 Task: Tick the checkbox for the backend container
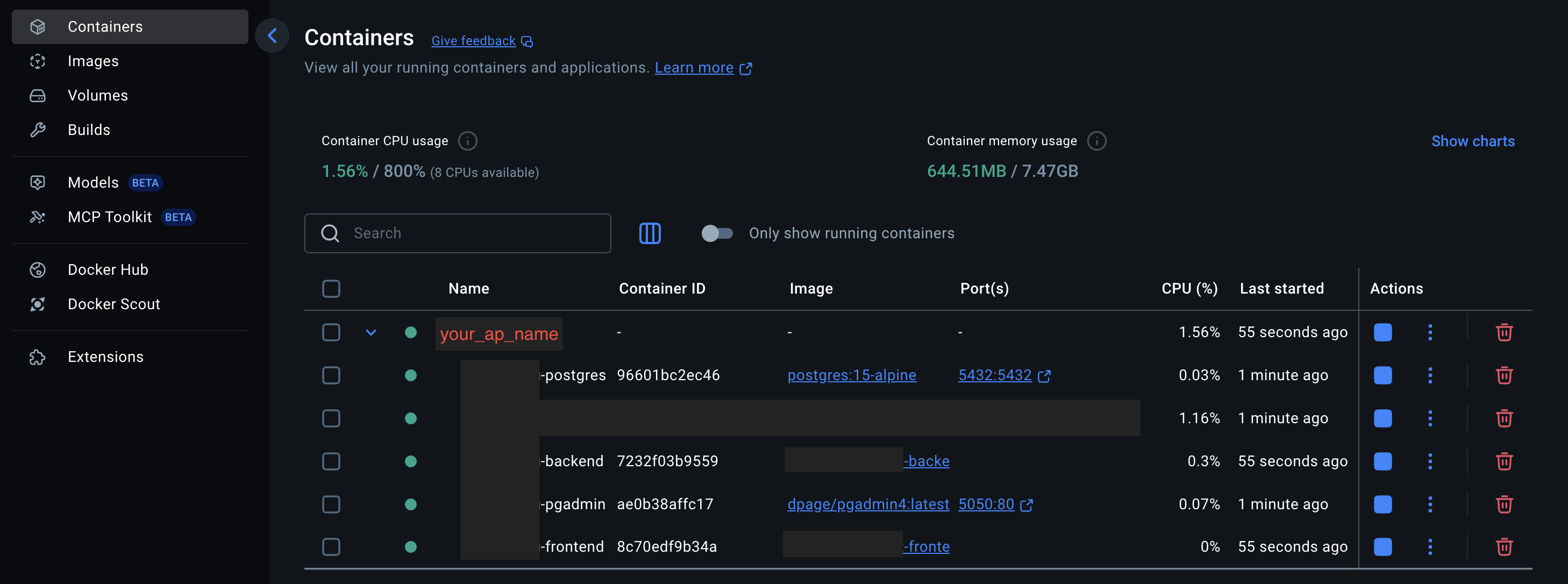click(331, 461)
